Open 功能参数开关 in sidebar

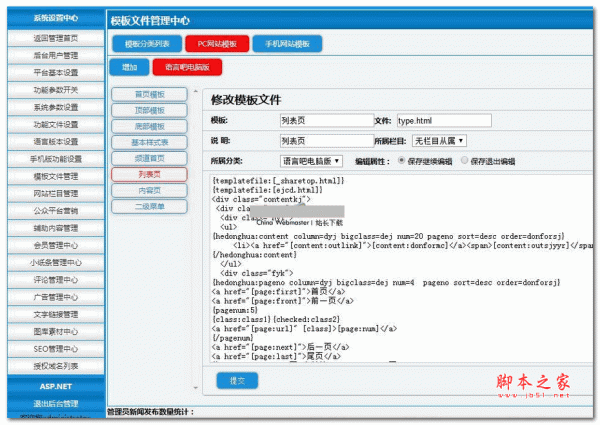pos(55,90)
